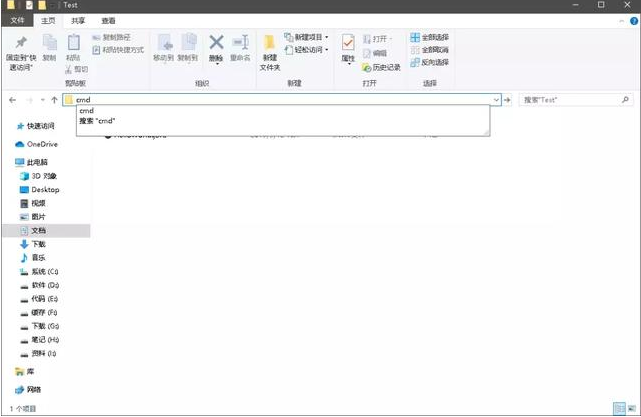Click the 粘贴 paste clipboard icon
Image resolution: width=641 pixels, height=417 pixels.
tap(73, 43)
